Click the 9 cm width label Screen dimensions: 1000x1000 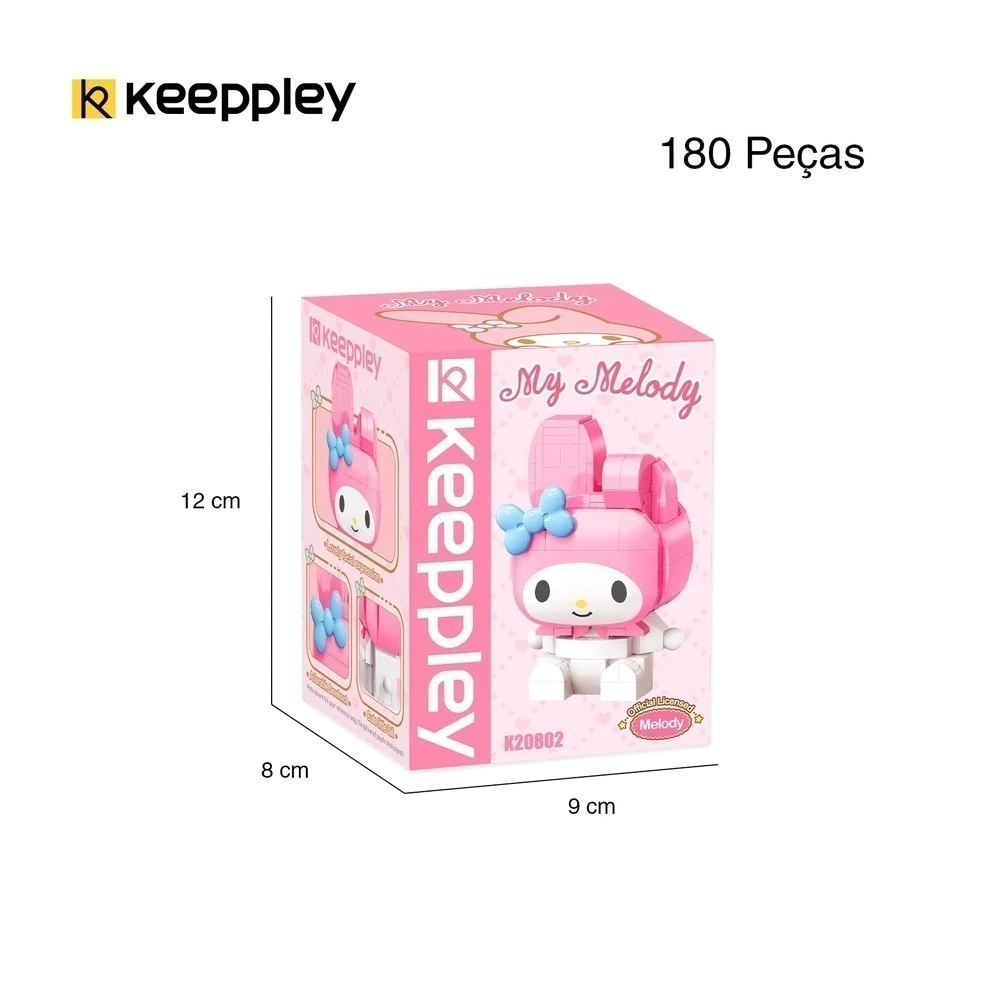(592, 807)
